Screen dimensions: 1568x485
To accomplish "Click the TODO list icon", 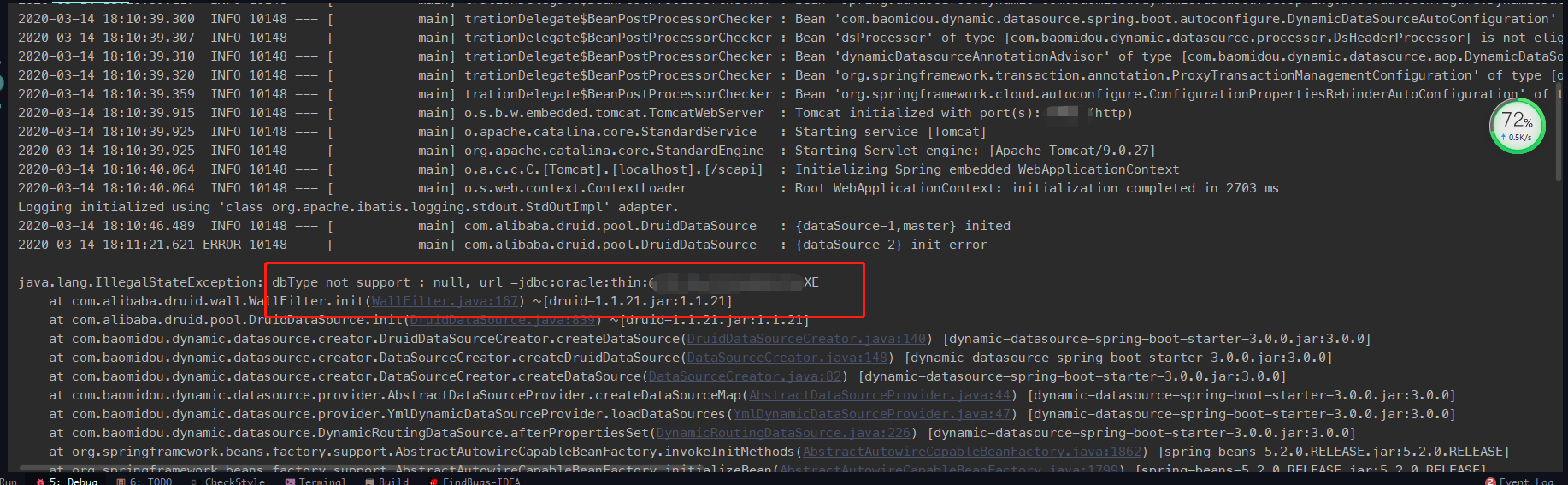I will point(121,482).
